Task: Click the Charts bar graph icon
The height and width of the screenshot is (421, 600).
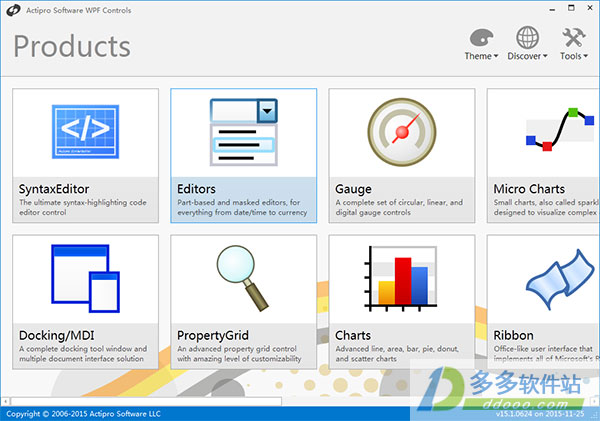Action: coord(401,279)
